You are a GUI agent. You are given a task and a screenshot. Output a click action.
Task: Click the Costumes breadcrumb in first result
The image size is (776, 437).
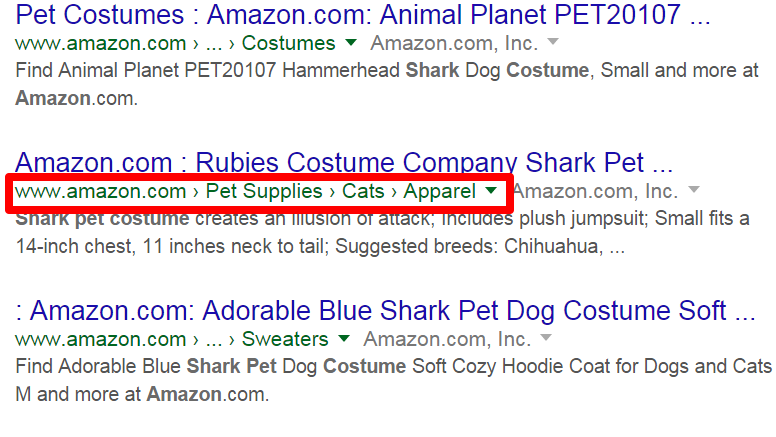pos(289,43)
